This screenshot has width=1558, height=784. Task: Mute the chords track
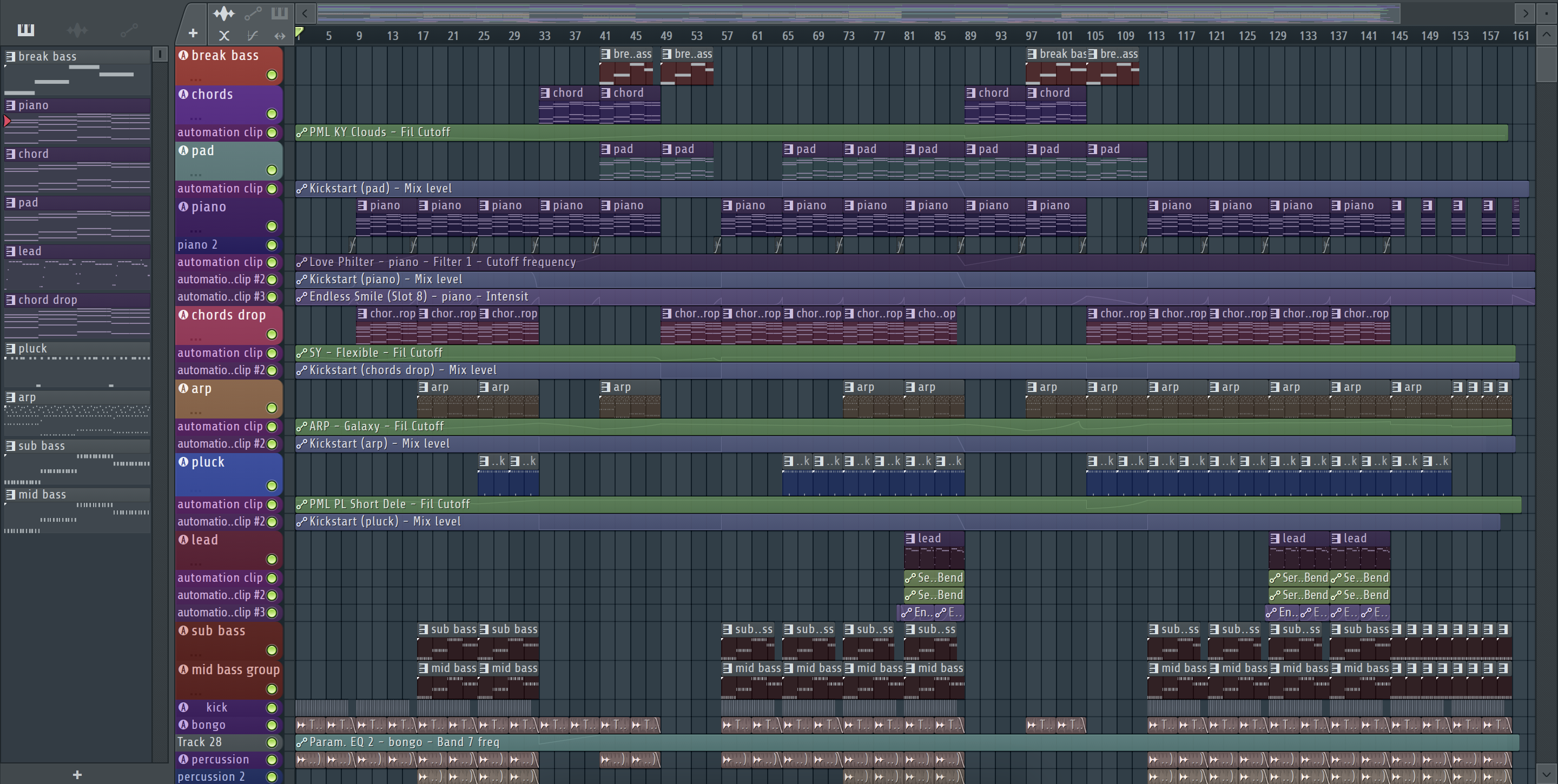coord(272,114)
